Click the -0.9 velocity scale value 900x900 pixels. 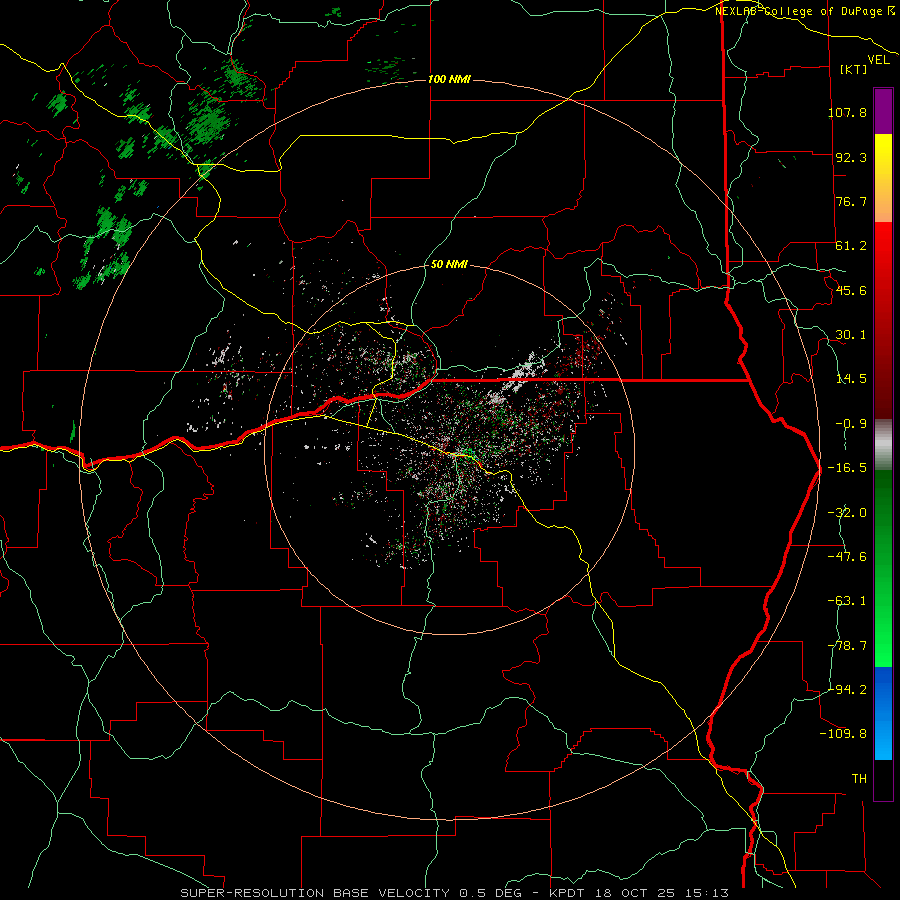pyautogui.click(x=851, y=424)
